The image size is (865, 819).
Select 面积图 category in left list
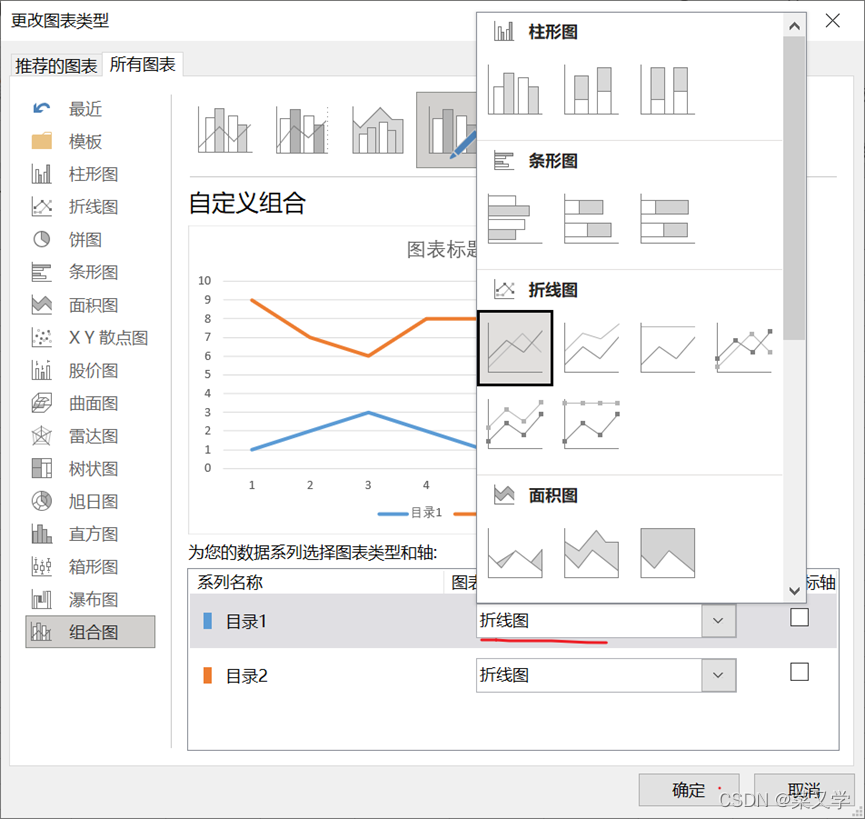90,305
